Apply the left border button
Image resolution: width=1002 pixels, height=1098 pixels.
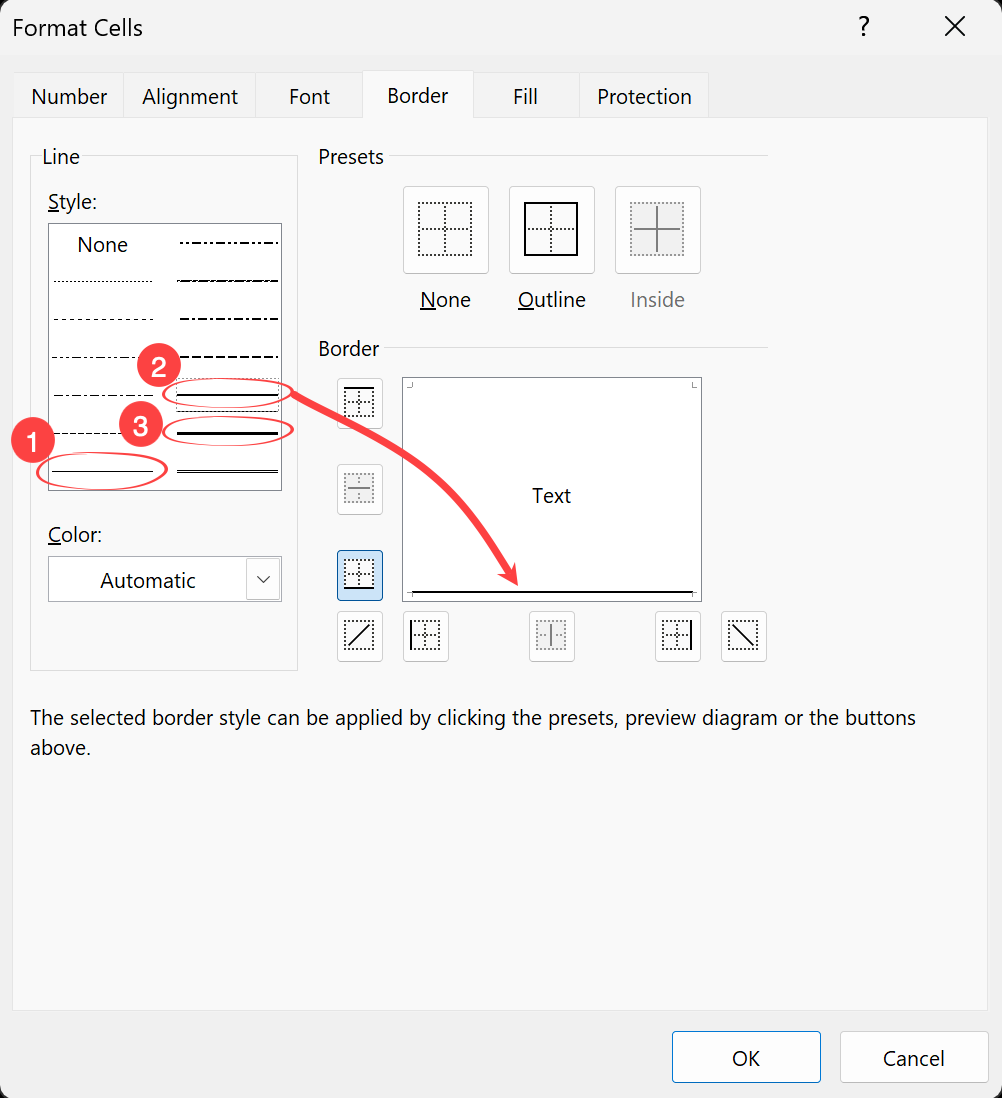tap(426, 636)
